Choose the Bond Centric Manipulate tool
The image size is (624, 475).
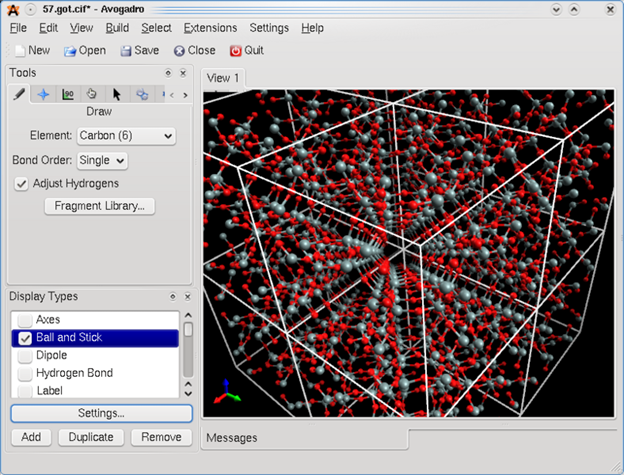(68, 94)
